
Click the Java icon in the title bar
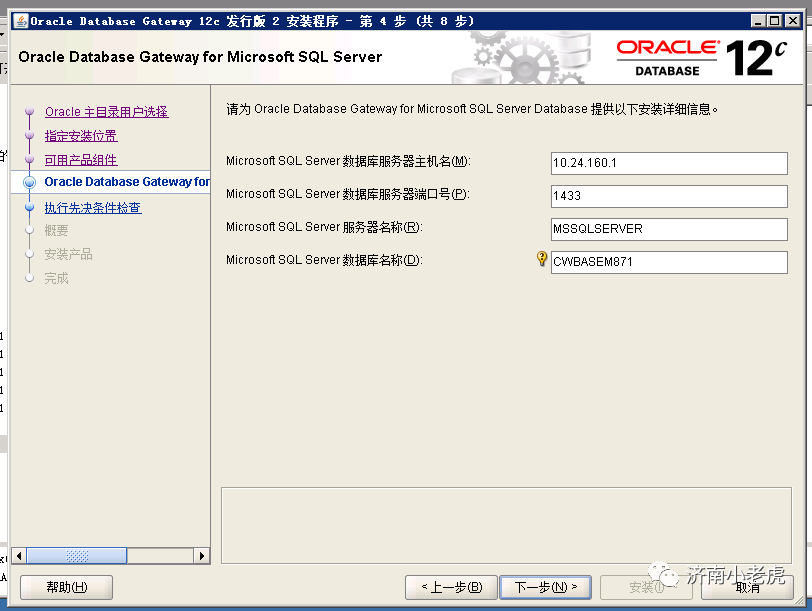[21, 21]
